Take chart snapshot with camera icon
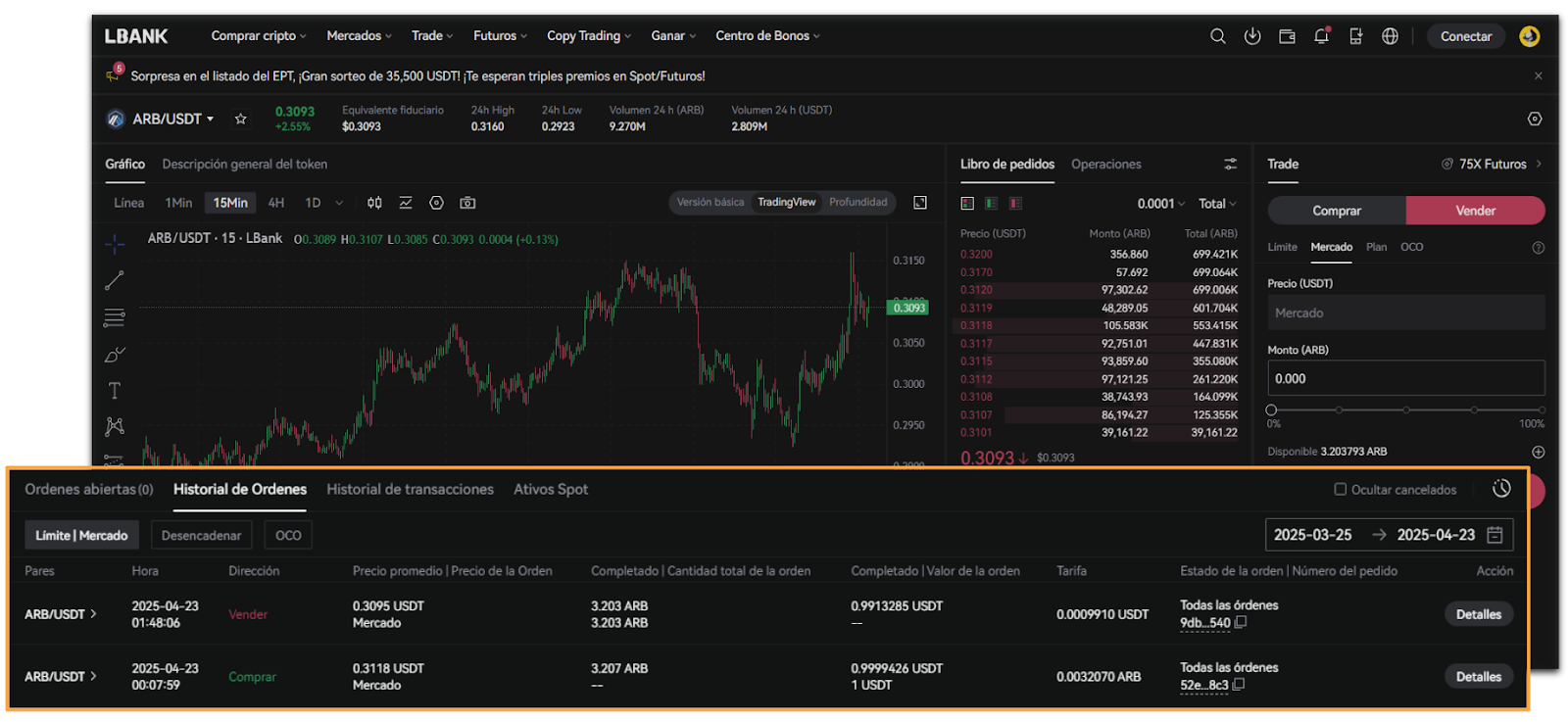Viewport: 1568px width, 722px height. pyautogui.click(x=468, y=203)
